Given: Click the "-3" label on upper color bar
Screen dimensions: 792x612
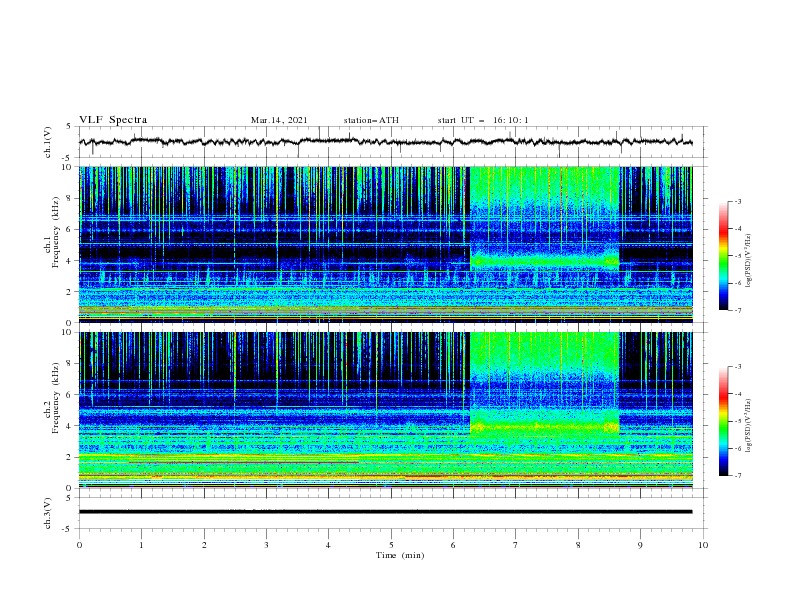Looking at the screenshot, I should click(737, 201).
